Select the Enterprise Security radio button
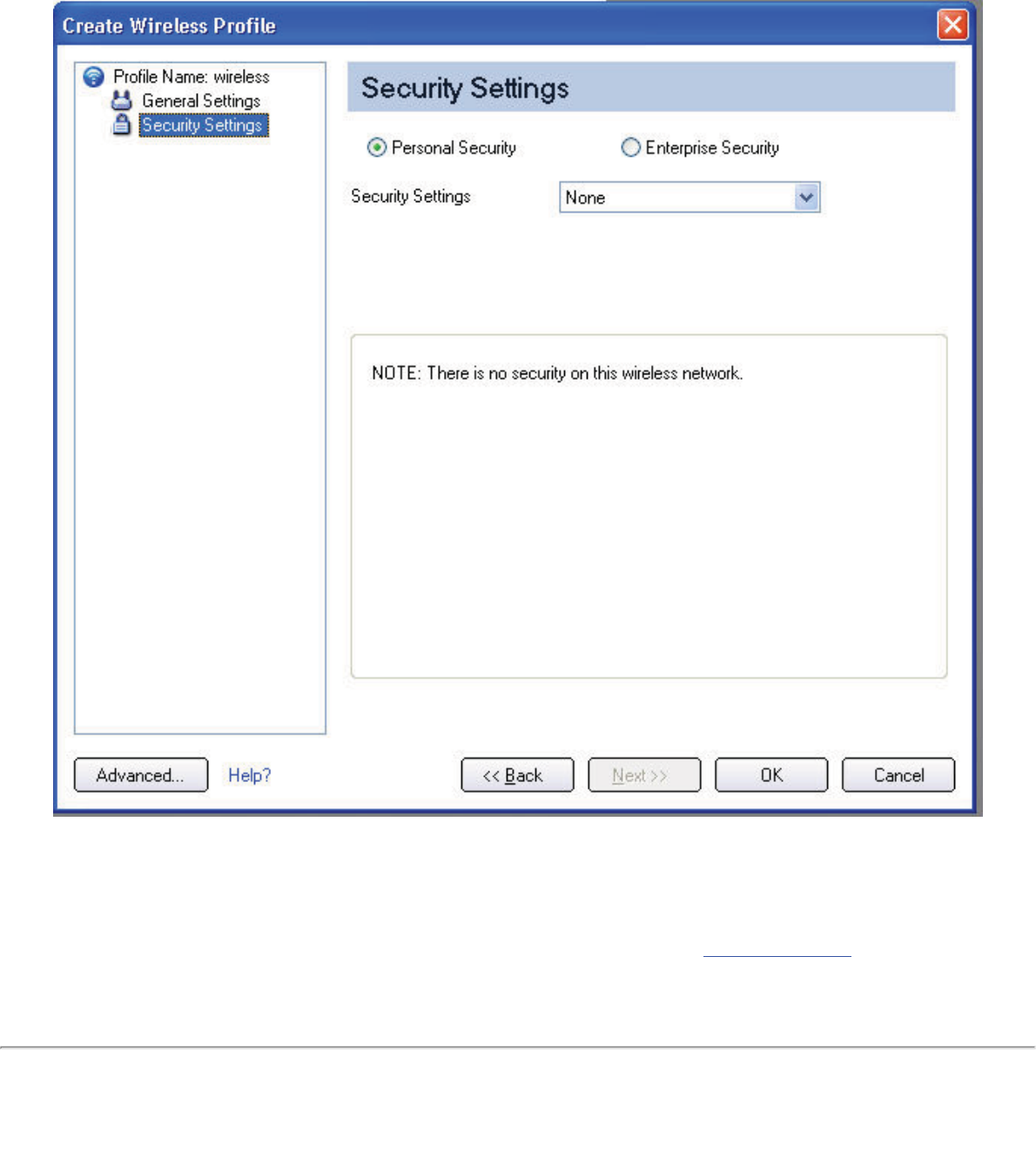 tap(630, 148)
